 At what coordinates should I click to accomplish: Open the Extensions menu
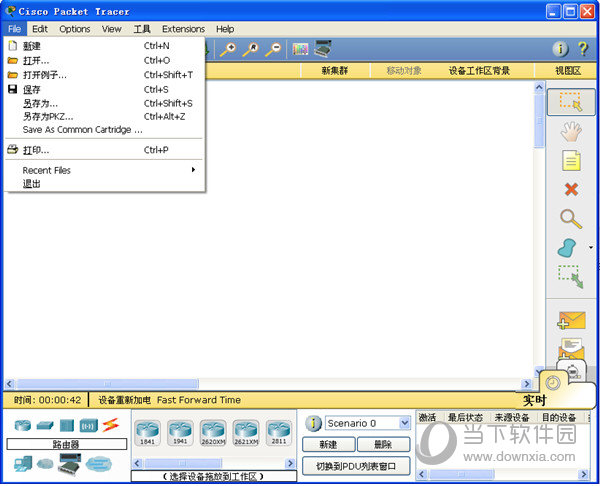(183, 29)
